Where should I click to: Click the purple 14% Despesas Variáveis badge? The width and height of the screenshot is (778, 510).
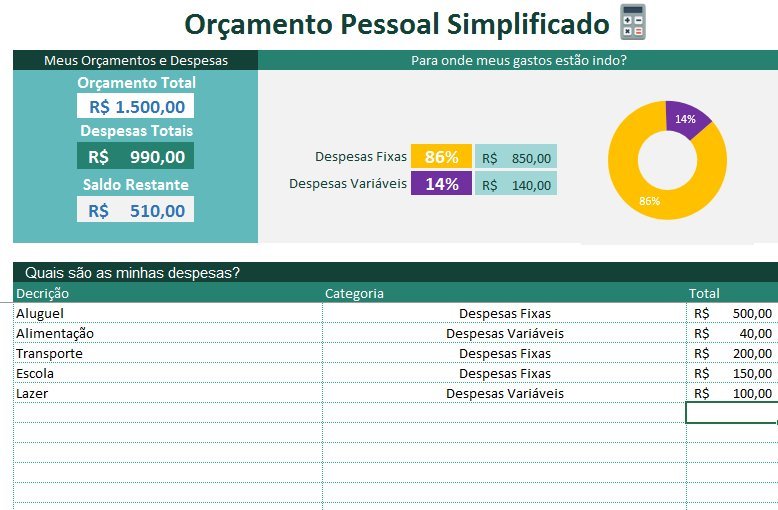tap(441, 183)
